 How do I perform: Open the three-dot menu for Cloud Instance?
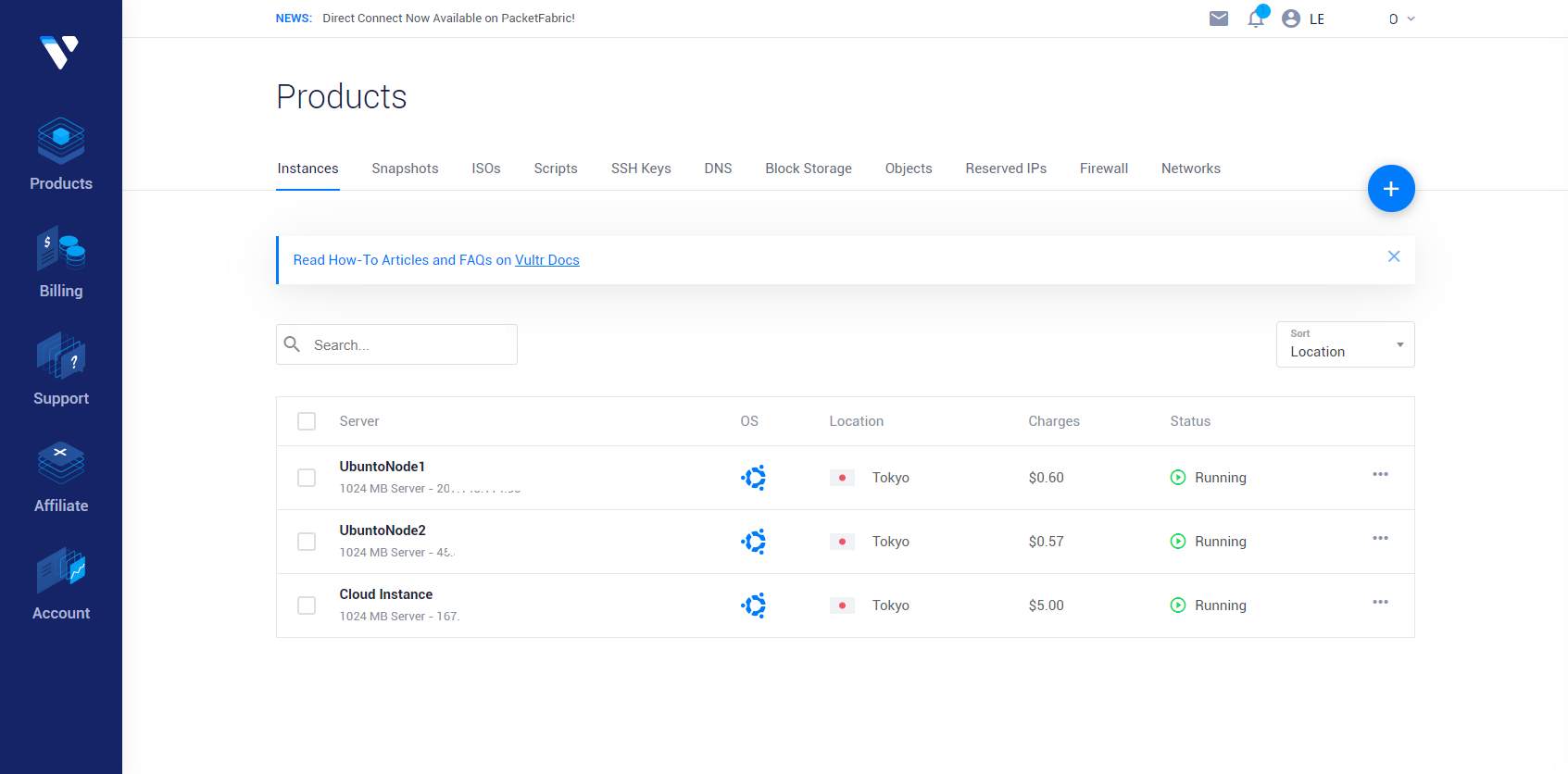point(1380,602)
